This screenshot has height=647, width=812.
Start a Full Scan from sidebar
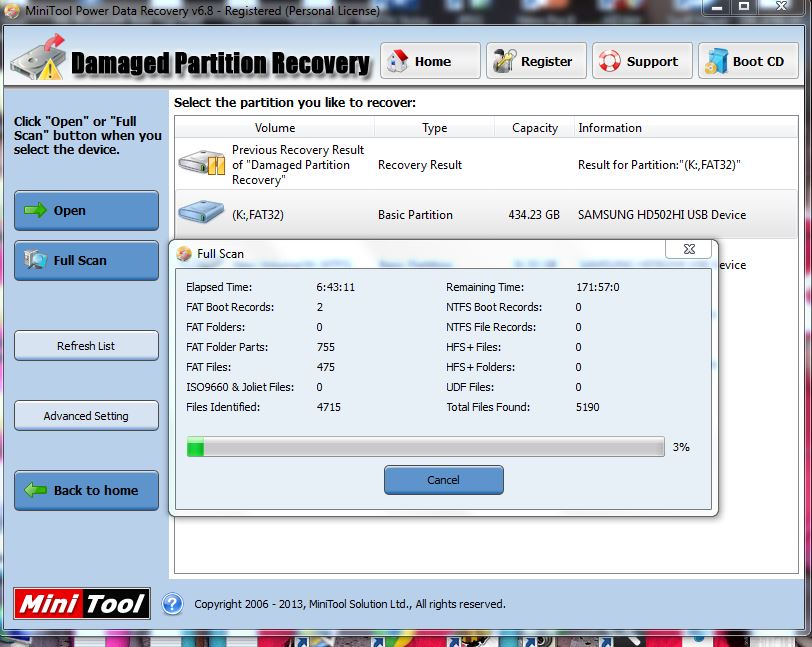86,260
